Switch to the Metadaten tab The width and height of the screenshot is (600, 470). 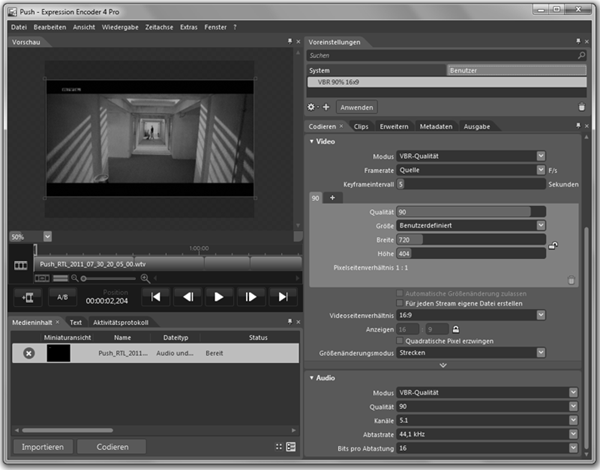[x=436, y=127]
